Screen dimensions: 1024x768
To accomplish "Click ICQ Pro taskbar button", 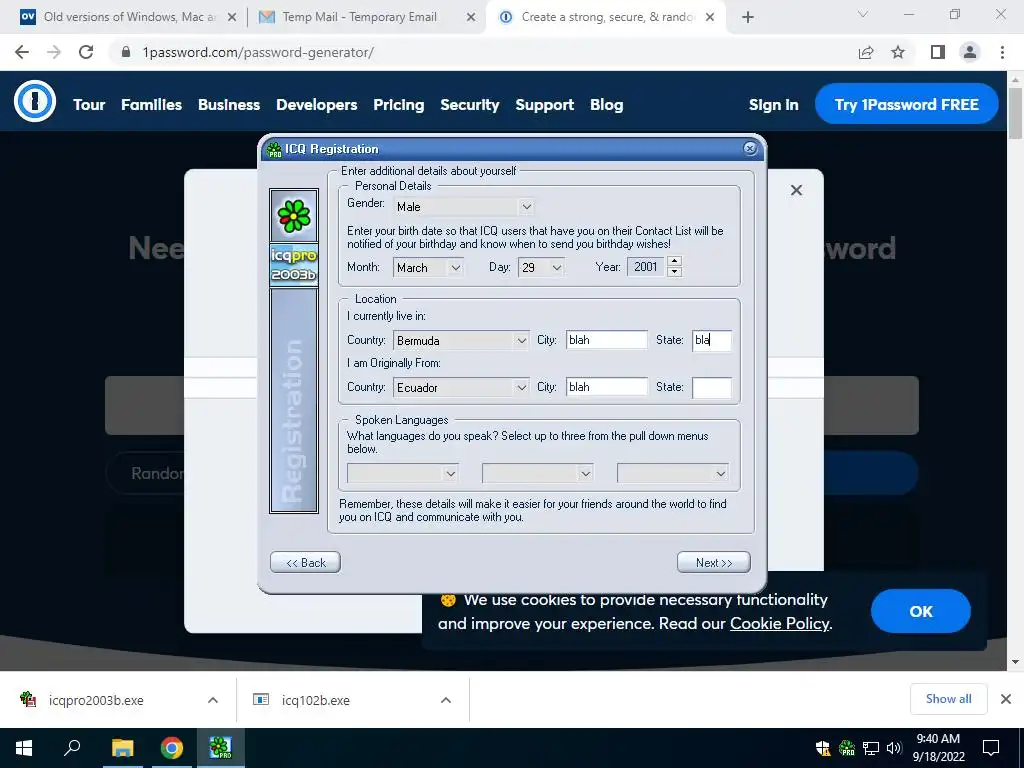I will pyautogui.click(x=221, y=748).
